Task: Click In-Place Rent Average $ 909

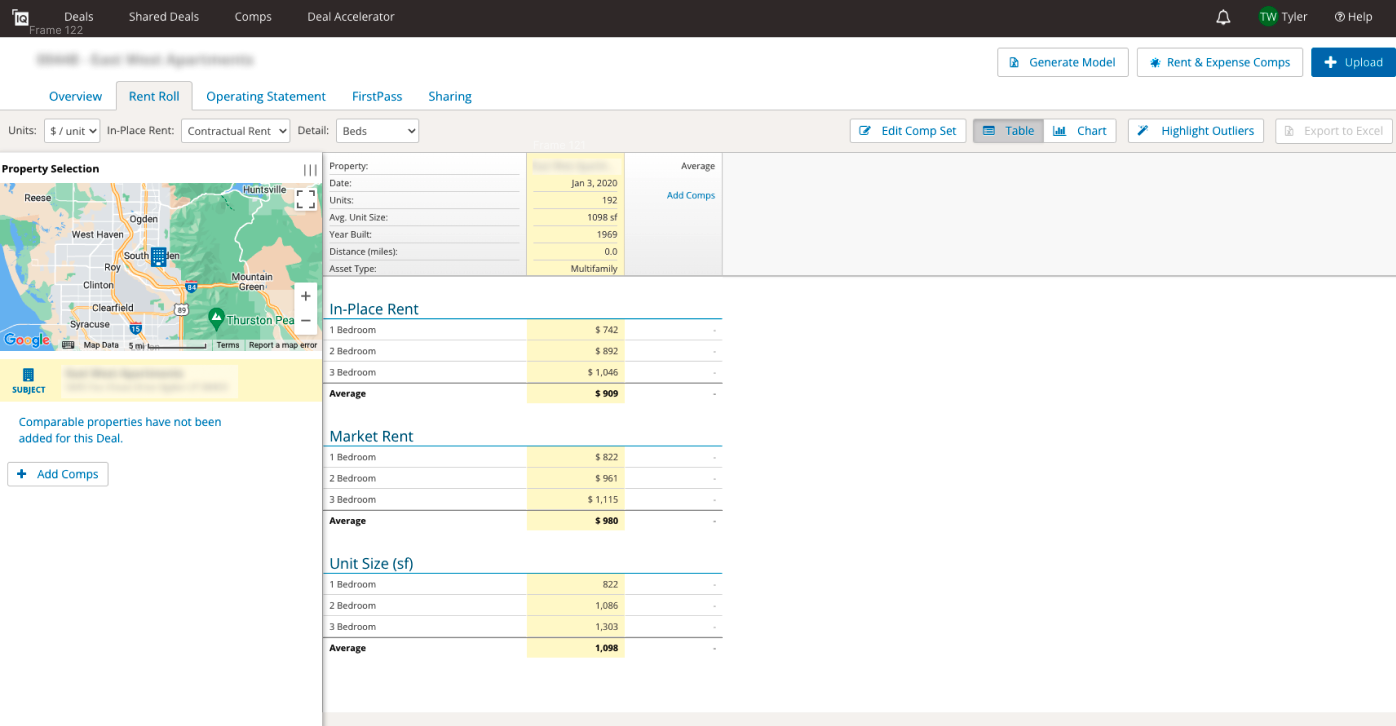Action: tap(606, 394)
